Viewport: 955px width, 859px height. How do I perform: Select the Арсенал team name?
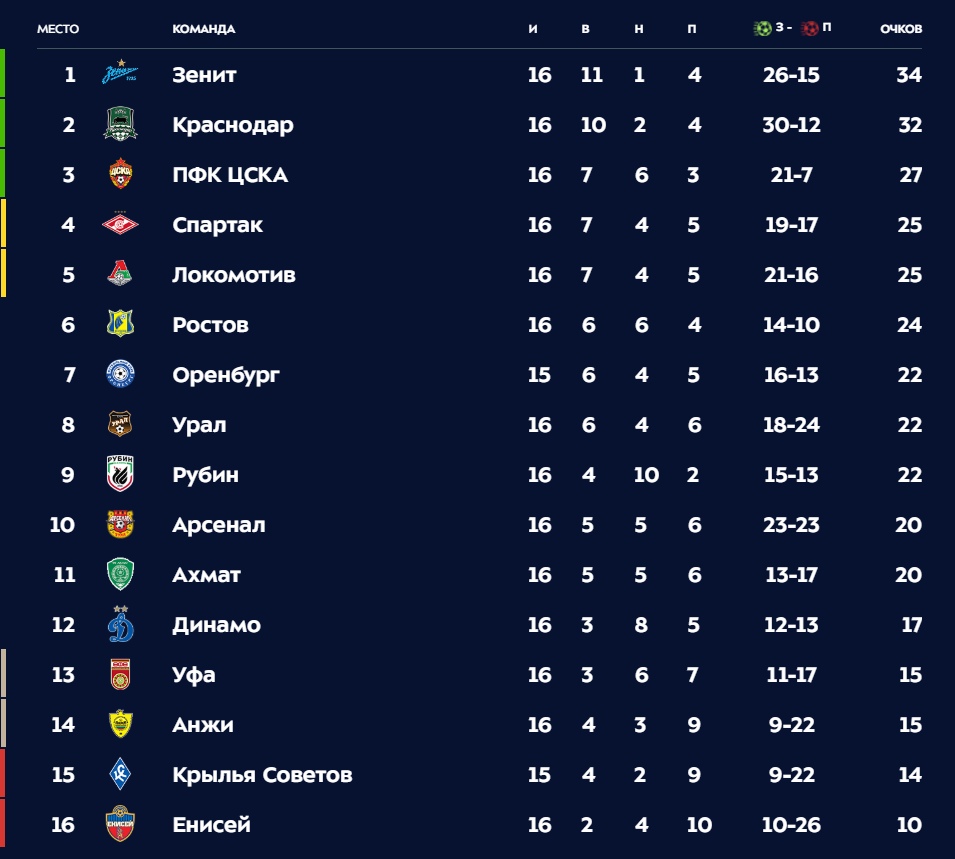(x=218, y=525)
